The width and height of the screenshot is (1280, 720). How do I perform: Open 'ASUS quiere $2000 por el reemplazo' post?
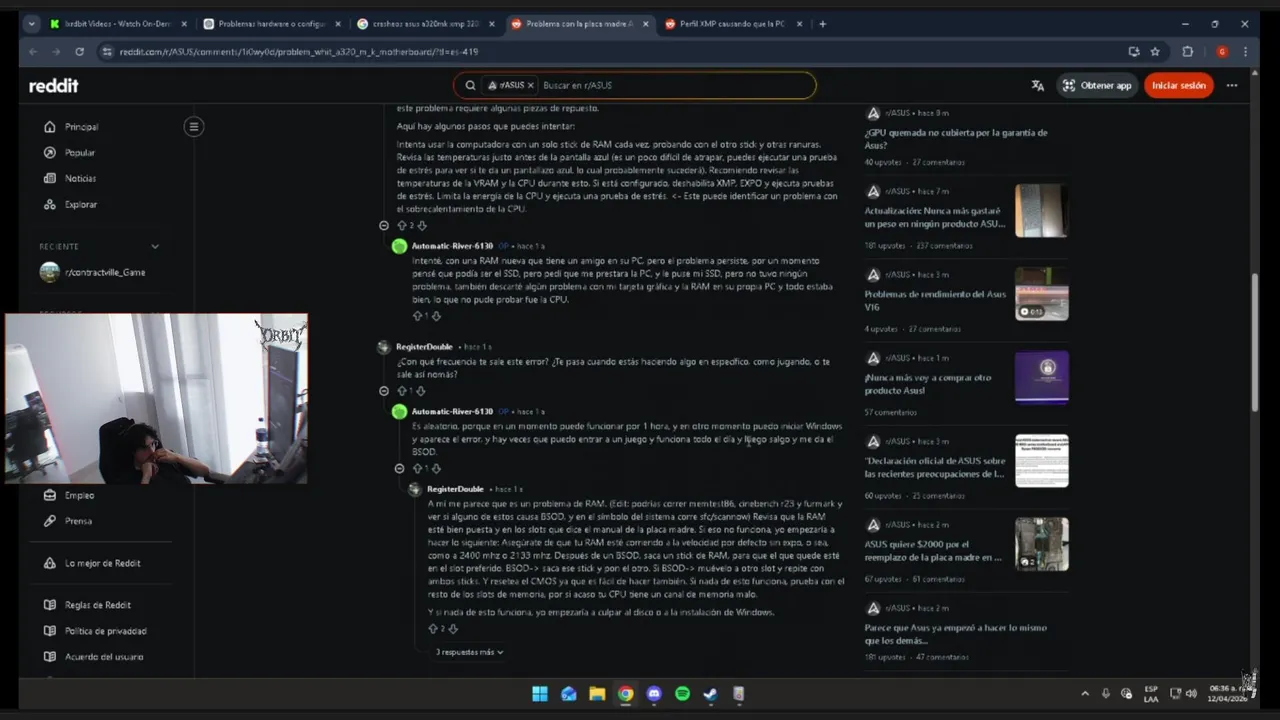tap(933, 551)
